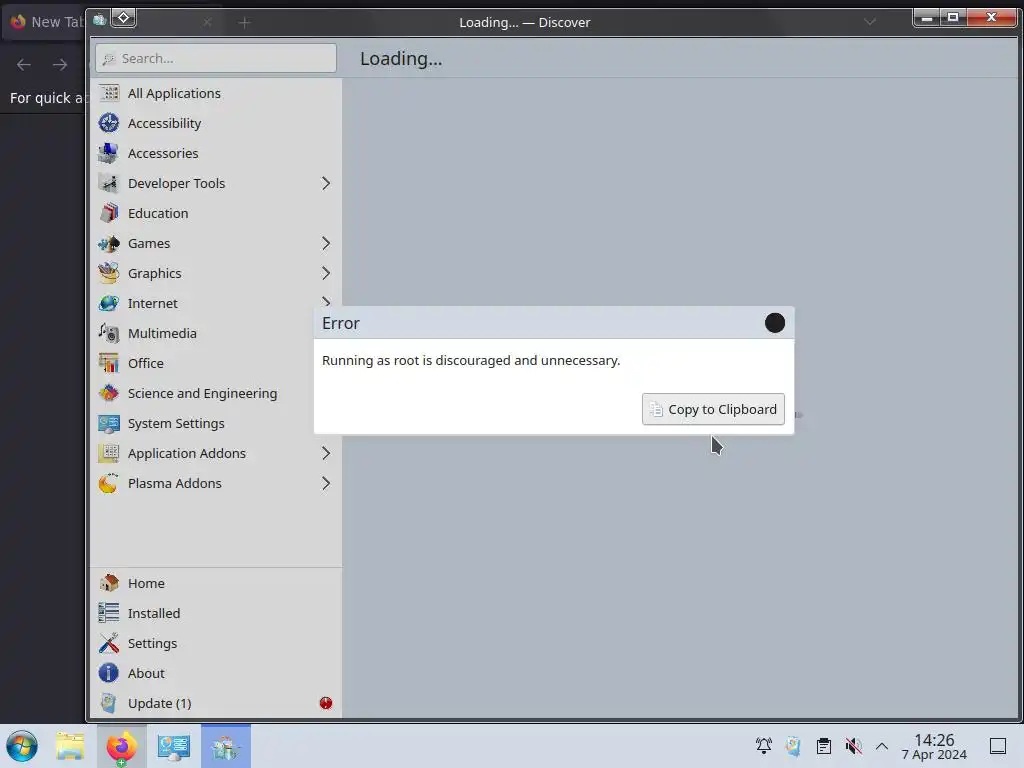Click the Discover taskbar icon

point(225,746)
